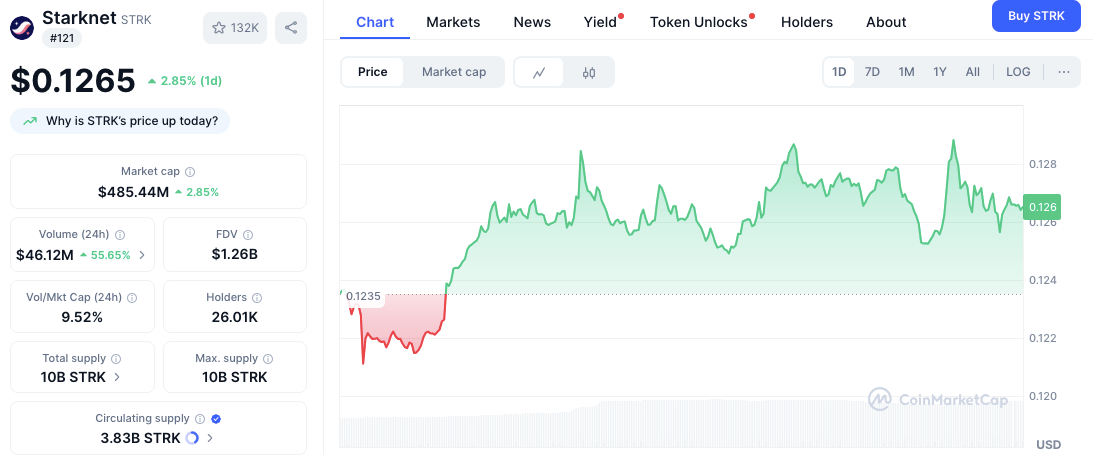Click the Buy STRK button
This screenshot has height=455, width=1093.
click(1036, 16)
